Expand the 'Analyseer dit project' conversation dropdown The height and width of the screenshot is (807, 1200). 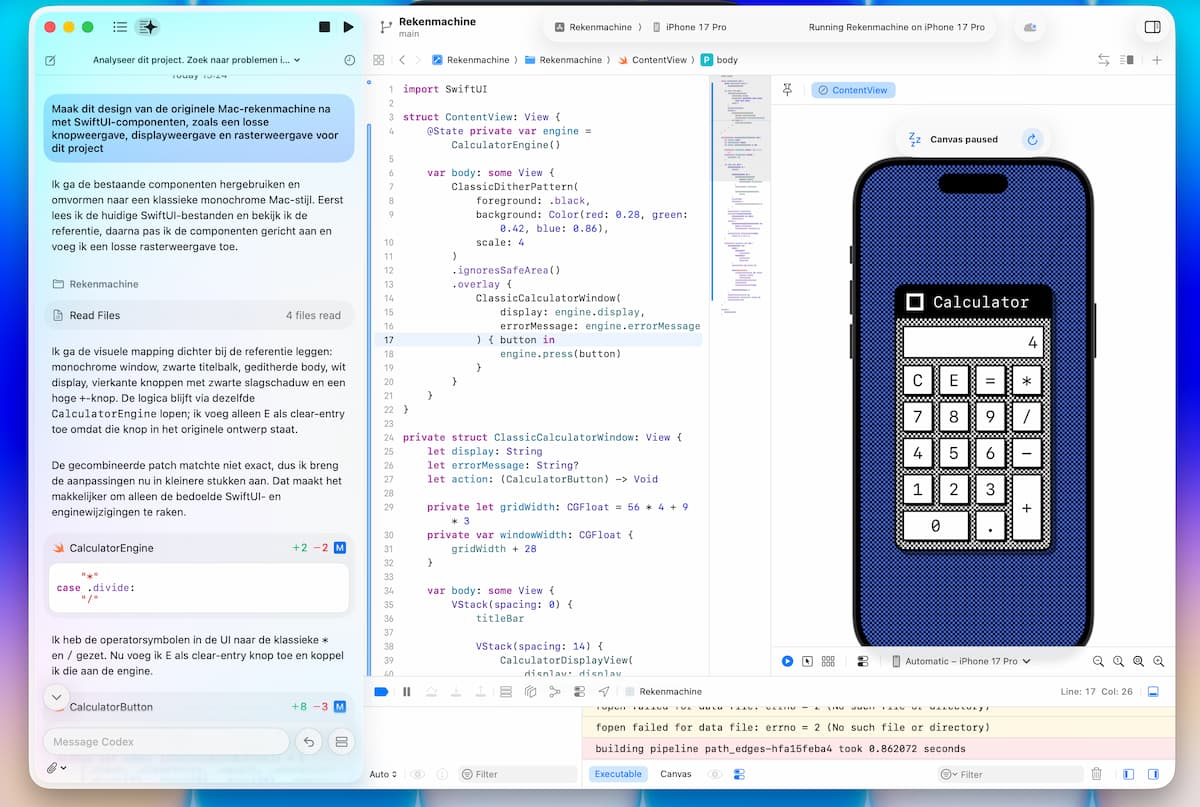coord(197,60)
